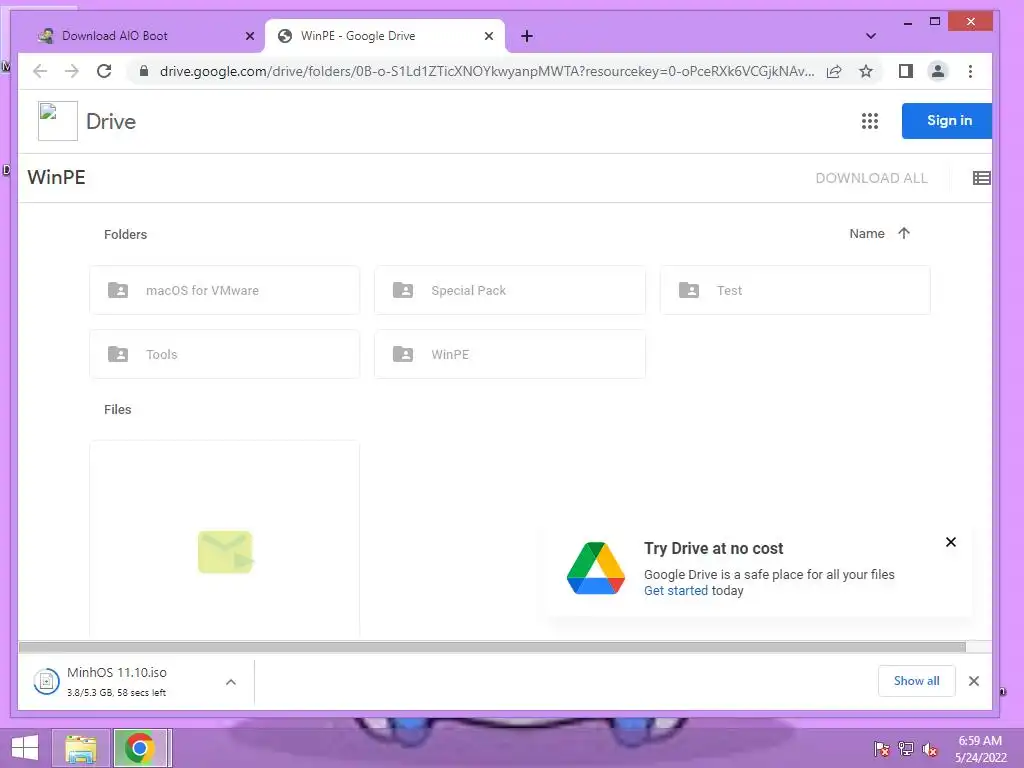This screenshot has width=1024, height=768.
Task: Expand MinhOS download options chevron
Action: 231,682
